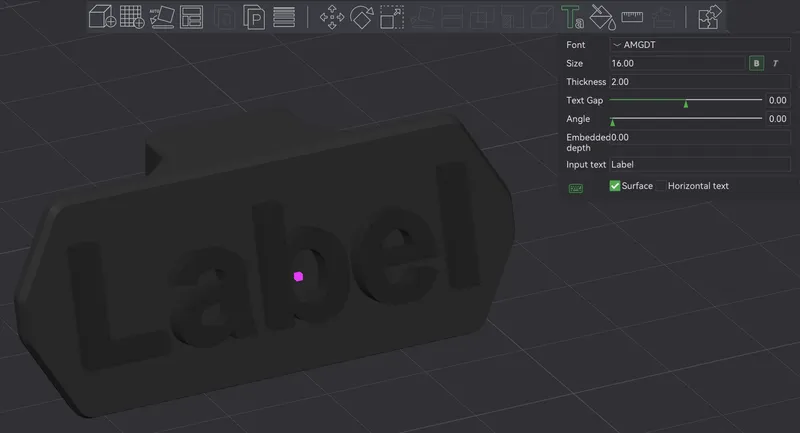Click the Auto orient icon

[162, 17]
